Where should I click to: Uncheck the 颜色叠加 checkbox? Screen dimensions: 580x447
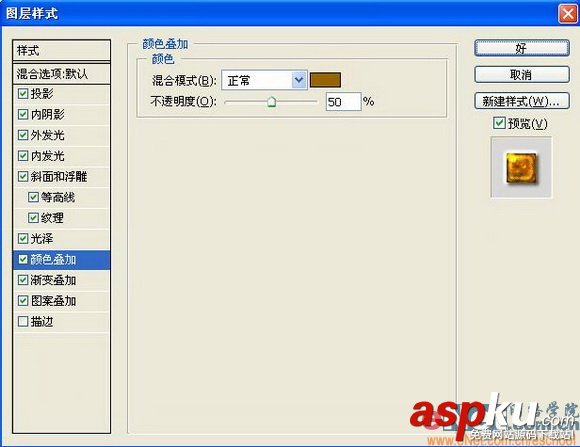click(23, 259)
